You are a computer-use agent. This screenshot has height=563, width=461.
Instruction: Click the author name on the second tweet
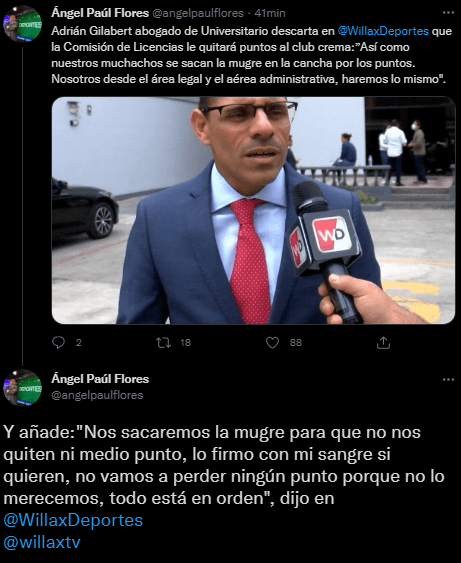(x=100, y=379)
